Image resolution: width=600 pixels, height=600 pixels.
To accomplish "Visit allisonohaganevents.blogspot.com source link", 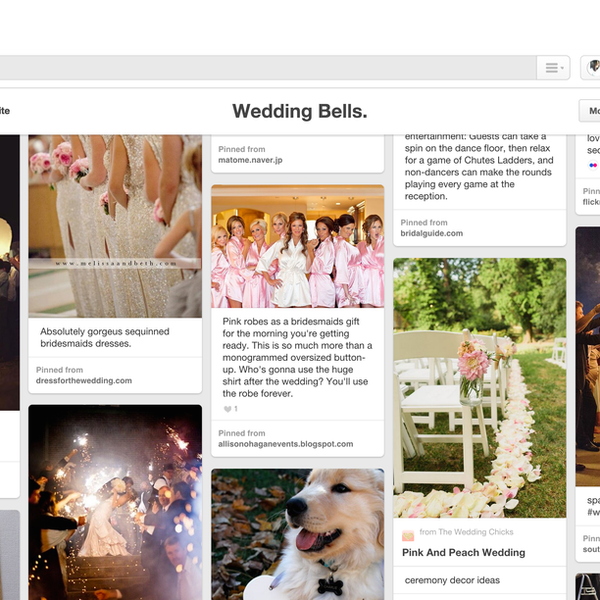I will [x=285, y=444].
